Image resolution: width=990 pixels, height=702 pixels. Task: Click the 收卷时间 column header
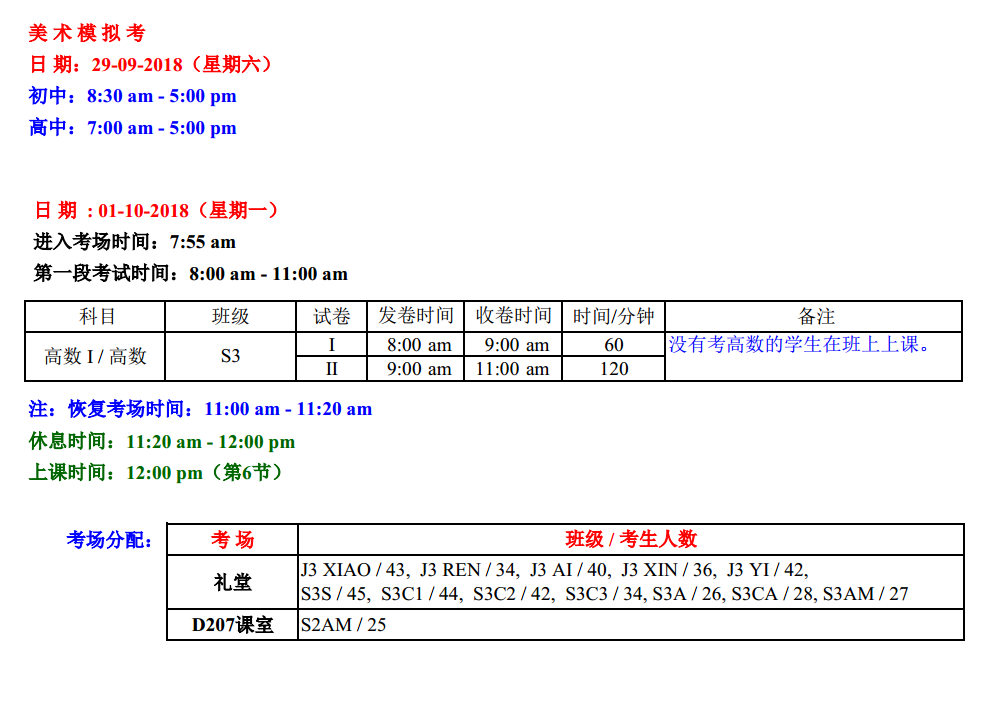513,316
